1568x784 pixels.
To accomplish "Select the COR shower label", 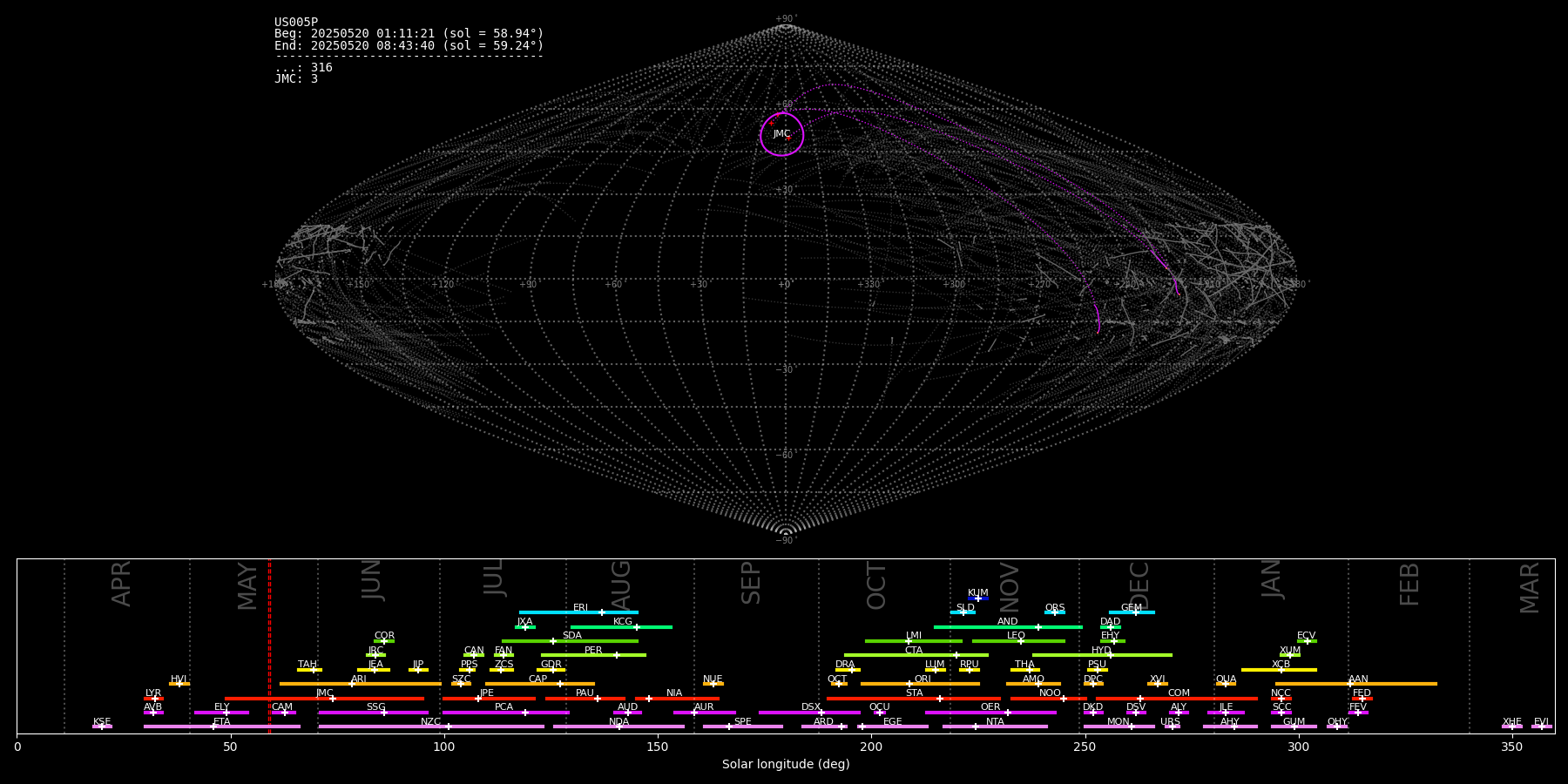I will pos(384,636).
